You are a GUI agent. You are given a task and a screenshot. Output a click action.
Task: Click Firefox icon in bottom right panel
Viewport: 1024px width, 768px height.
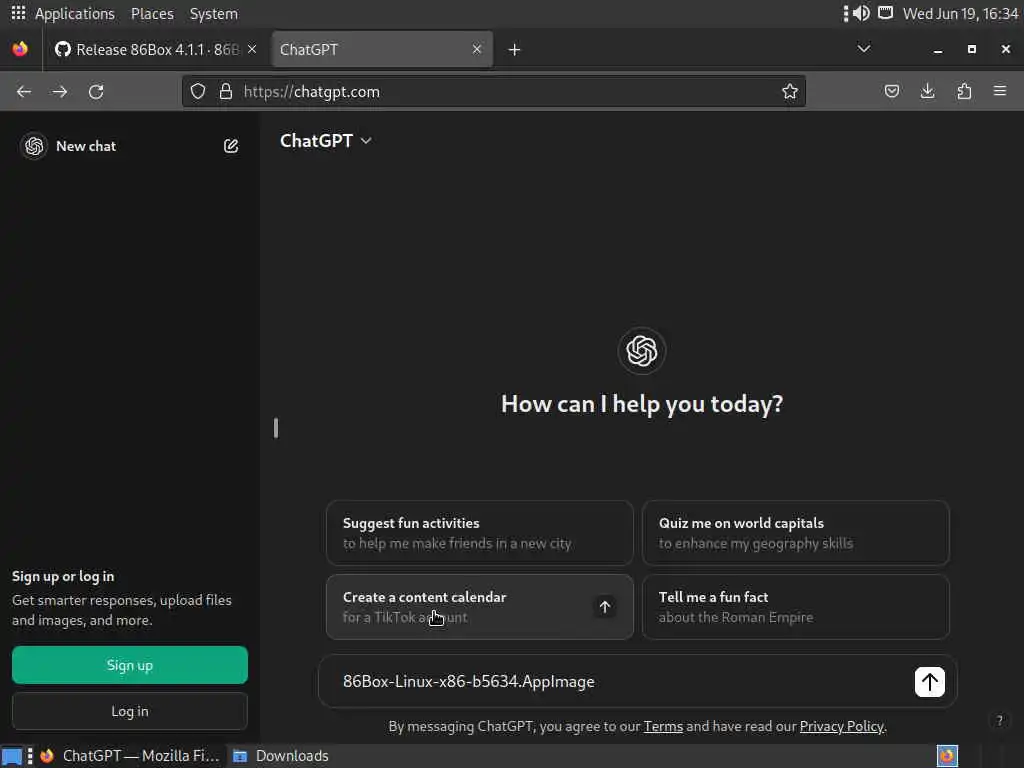(x=947, y=756)
